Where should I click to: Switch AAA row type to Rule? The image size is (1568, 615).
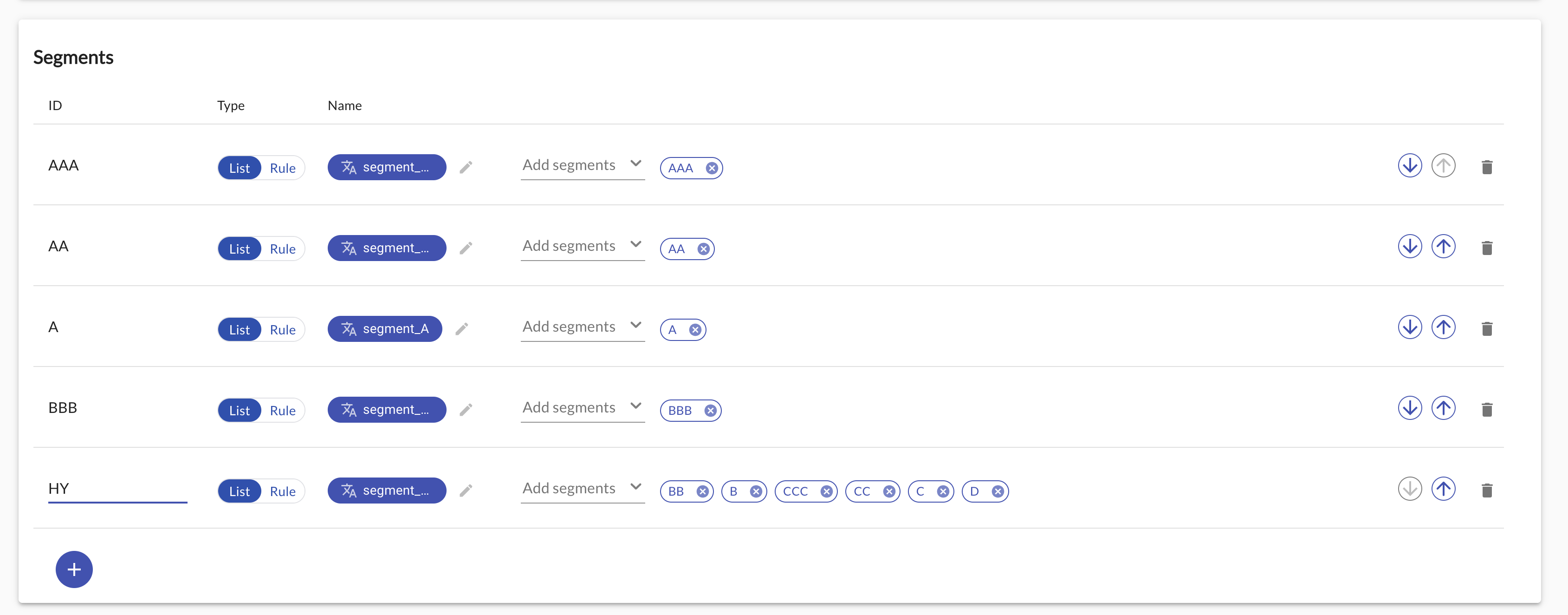coord(282,168)
